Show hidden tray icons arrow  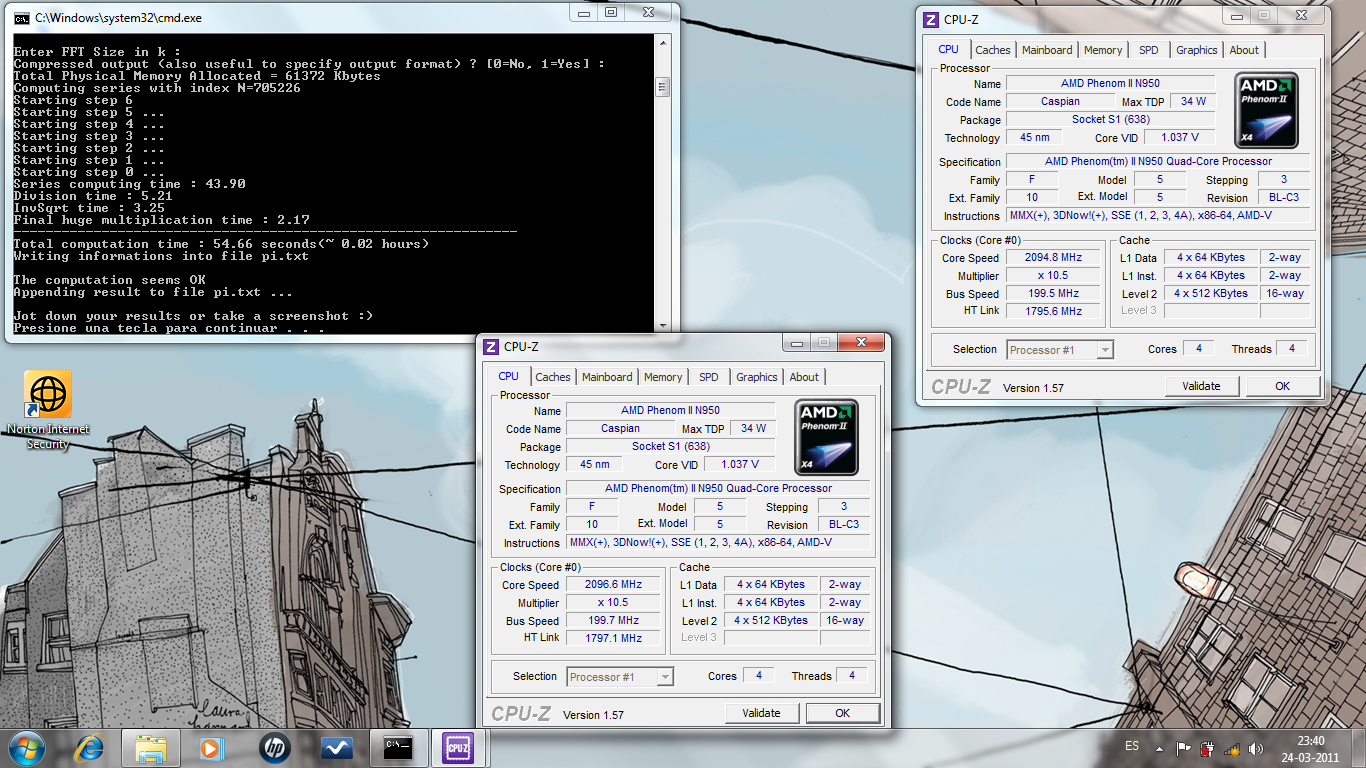point(1159,748)
